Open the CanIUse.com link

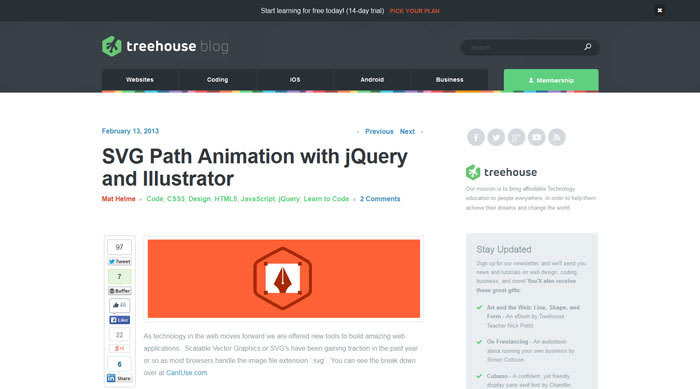(187, 372)
